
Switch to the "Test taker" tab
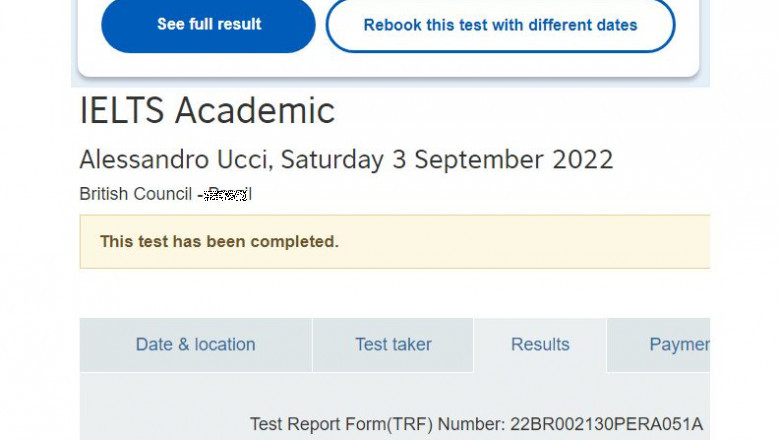pos(393,345)
